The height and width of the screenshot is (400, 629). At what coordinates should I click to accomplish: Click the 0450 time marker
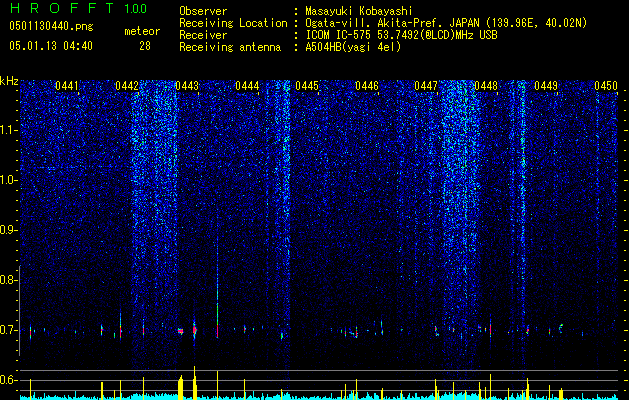point(606,86)
